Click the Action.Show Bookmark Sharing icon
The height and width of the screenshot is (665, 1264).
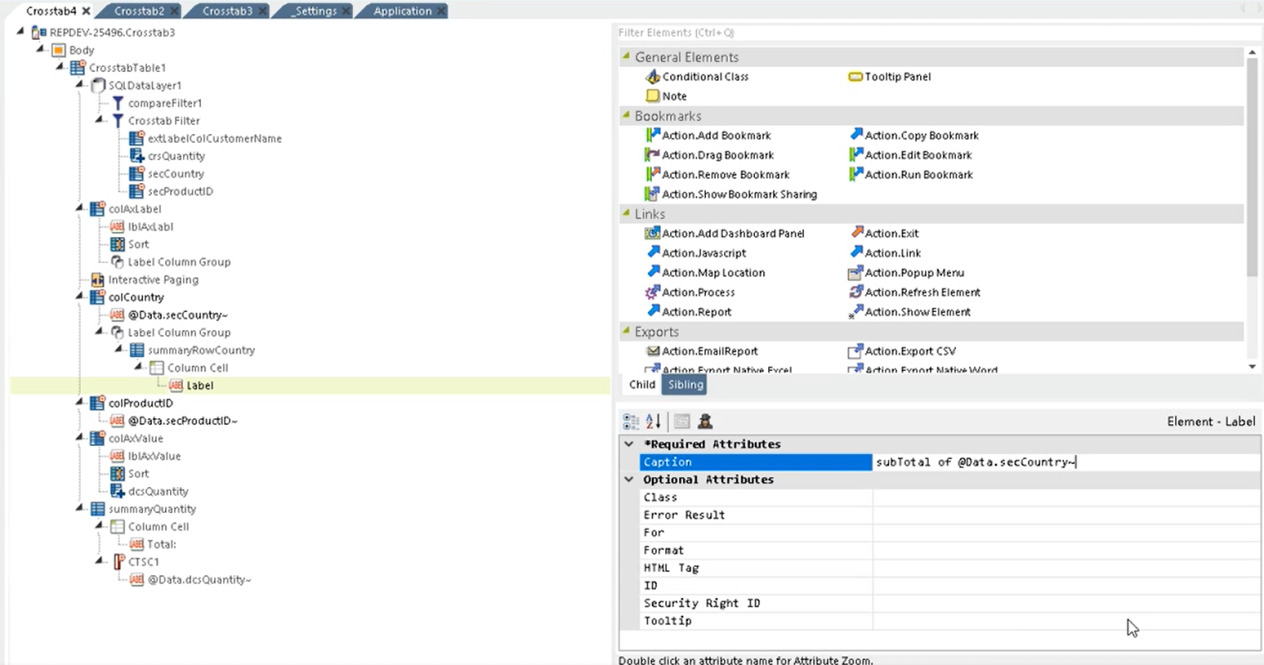(x=653, y=194)
